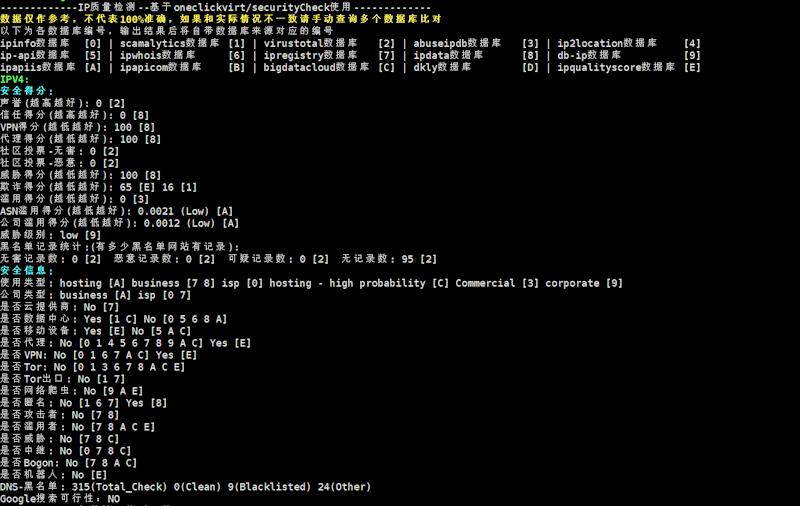Click the yellow warning line about accuracy

pyautogui.click(x=220, y=19)
